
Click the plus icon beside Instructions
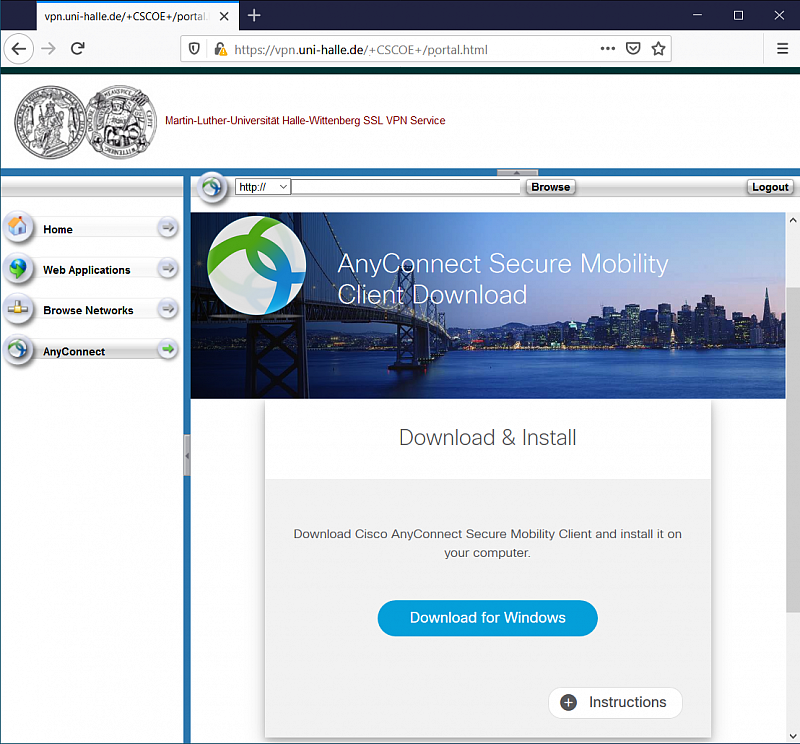click(x=568, y=703)
